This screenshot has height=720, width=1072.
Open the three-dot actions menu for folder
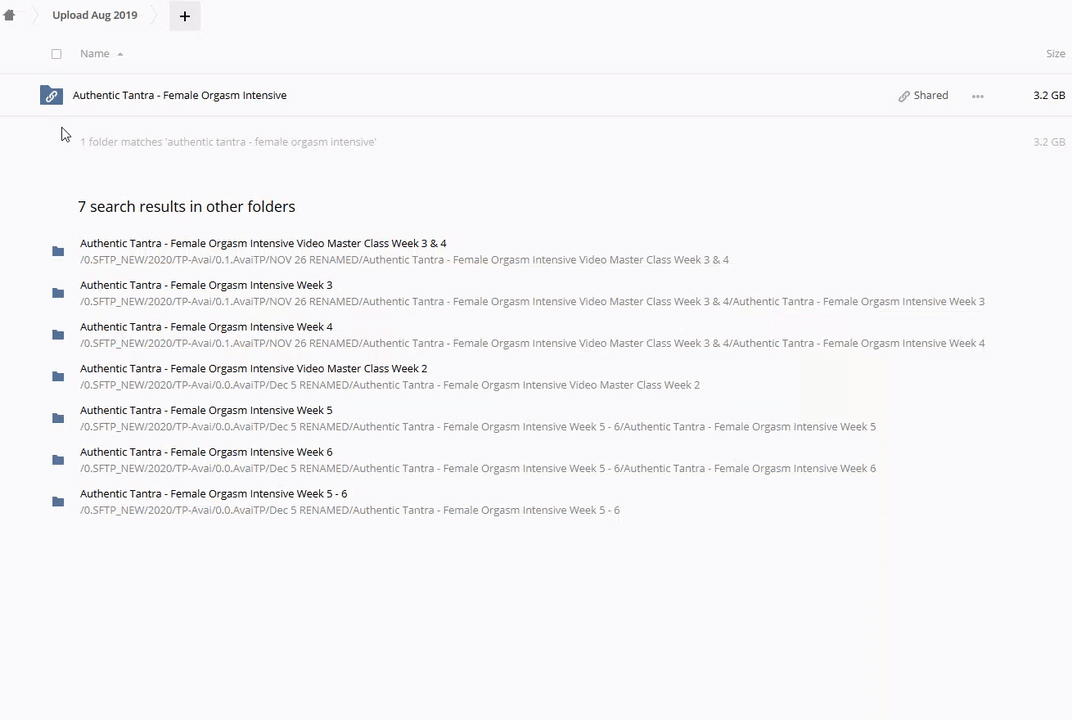[x=977, y=96]
